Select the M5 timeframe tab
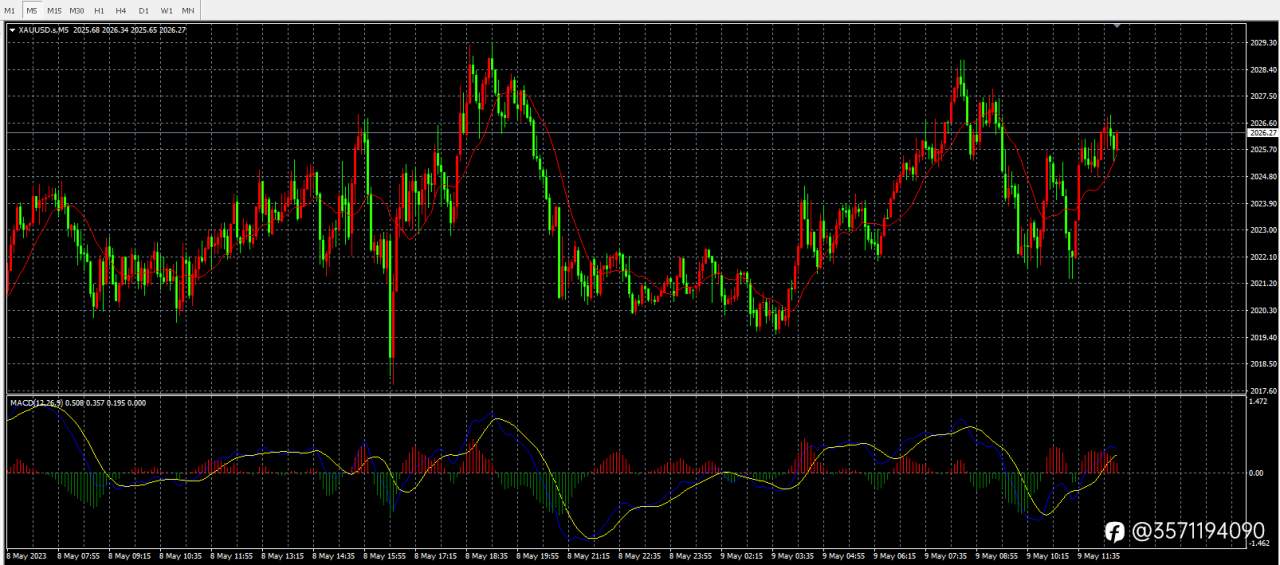This screenshot has width=1280, height=565. tap(32, 10)
